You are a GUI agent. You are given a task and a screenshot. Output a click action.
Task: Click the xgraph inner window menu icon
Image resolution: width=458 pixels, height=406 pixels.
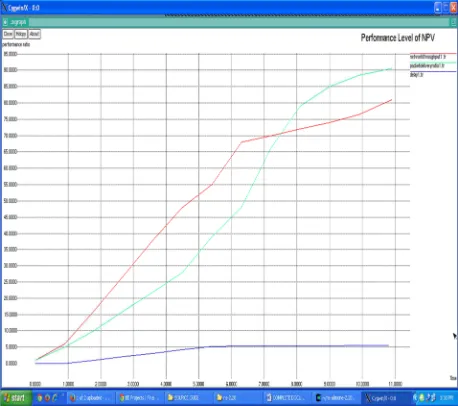pos(5,22)
